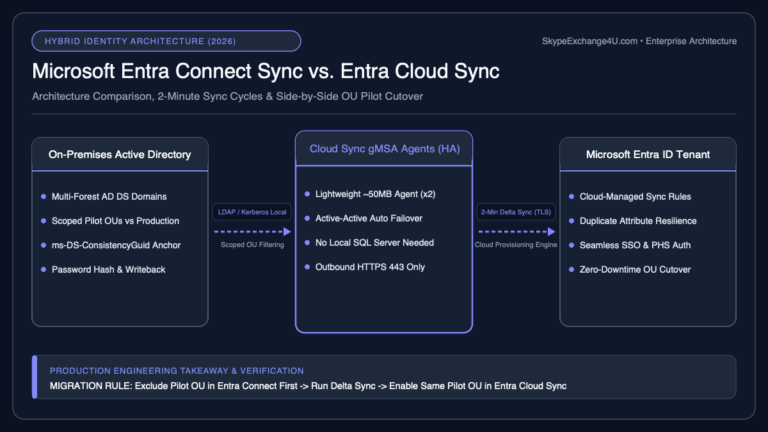Select Outbound HTTPS 443 Only item

click(x=370, y=267)
